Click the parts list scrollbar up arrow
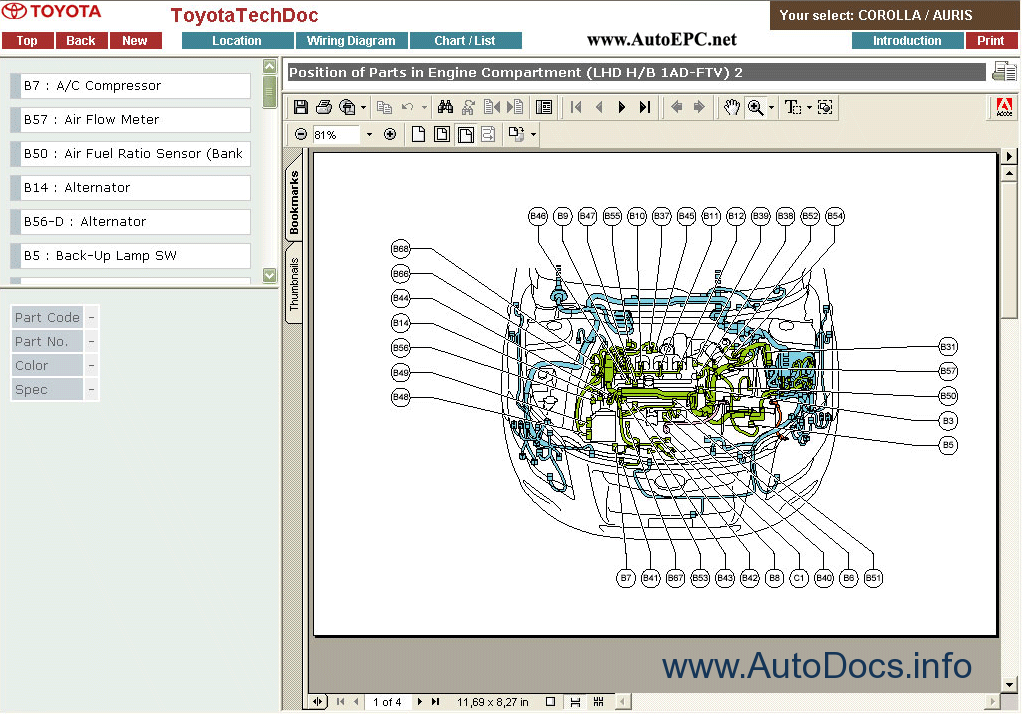 [270, 66]
